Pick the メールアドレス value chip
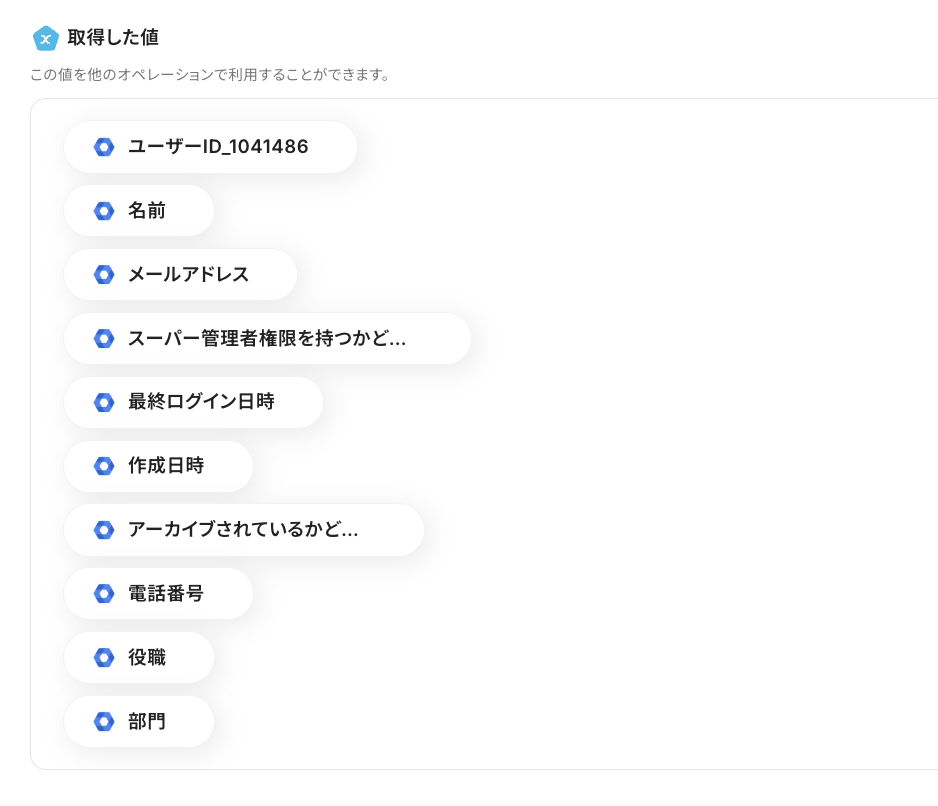This screenshot has width=938, height=806. (188, 275)
